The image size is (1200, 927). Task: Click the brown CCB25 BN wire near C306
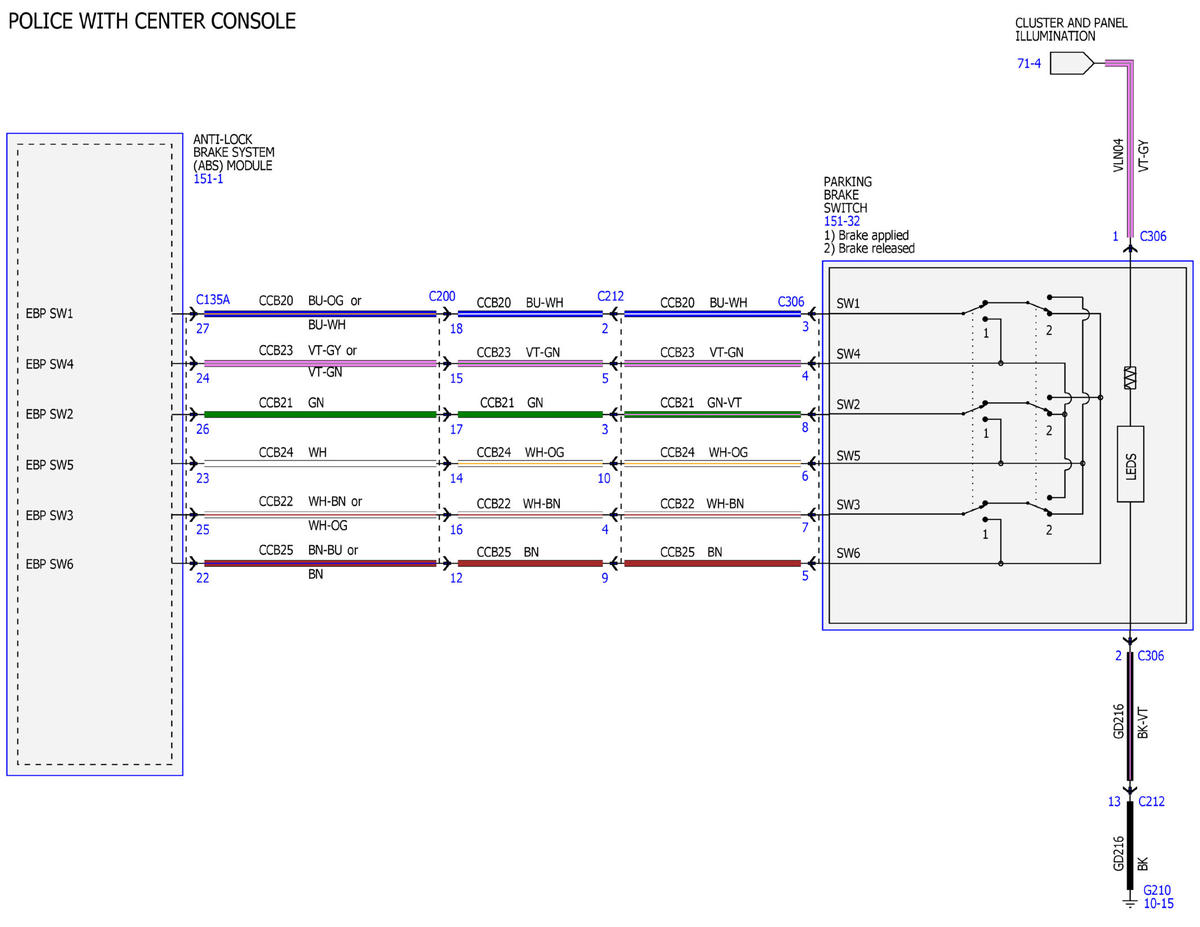713,564
